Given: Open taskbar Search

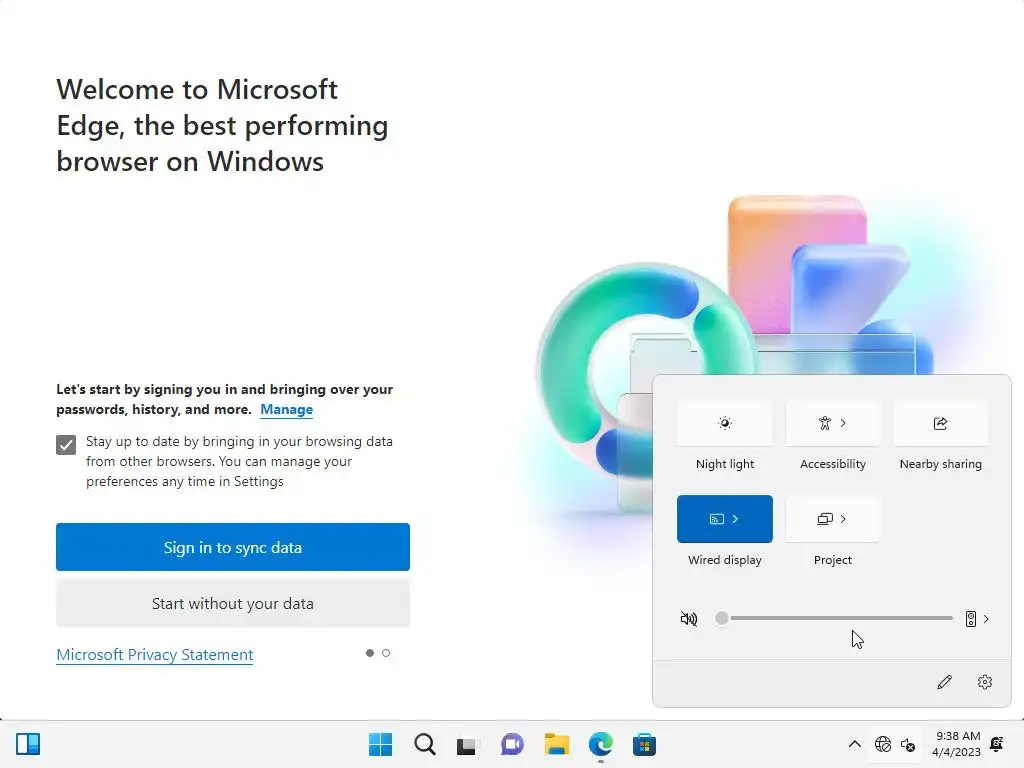Looking at the screenshot, I should click(x=424, y=744).
